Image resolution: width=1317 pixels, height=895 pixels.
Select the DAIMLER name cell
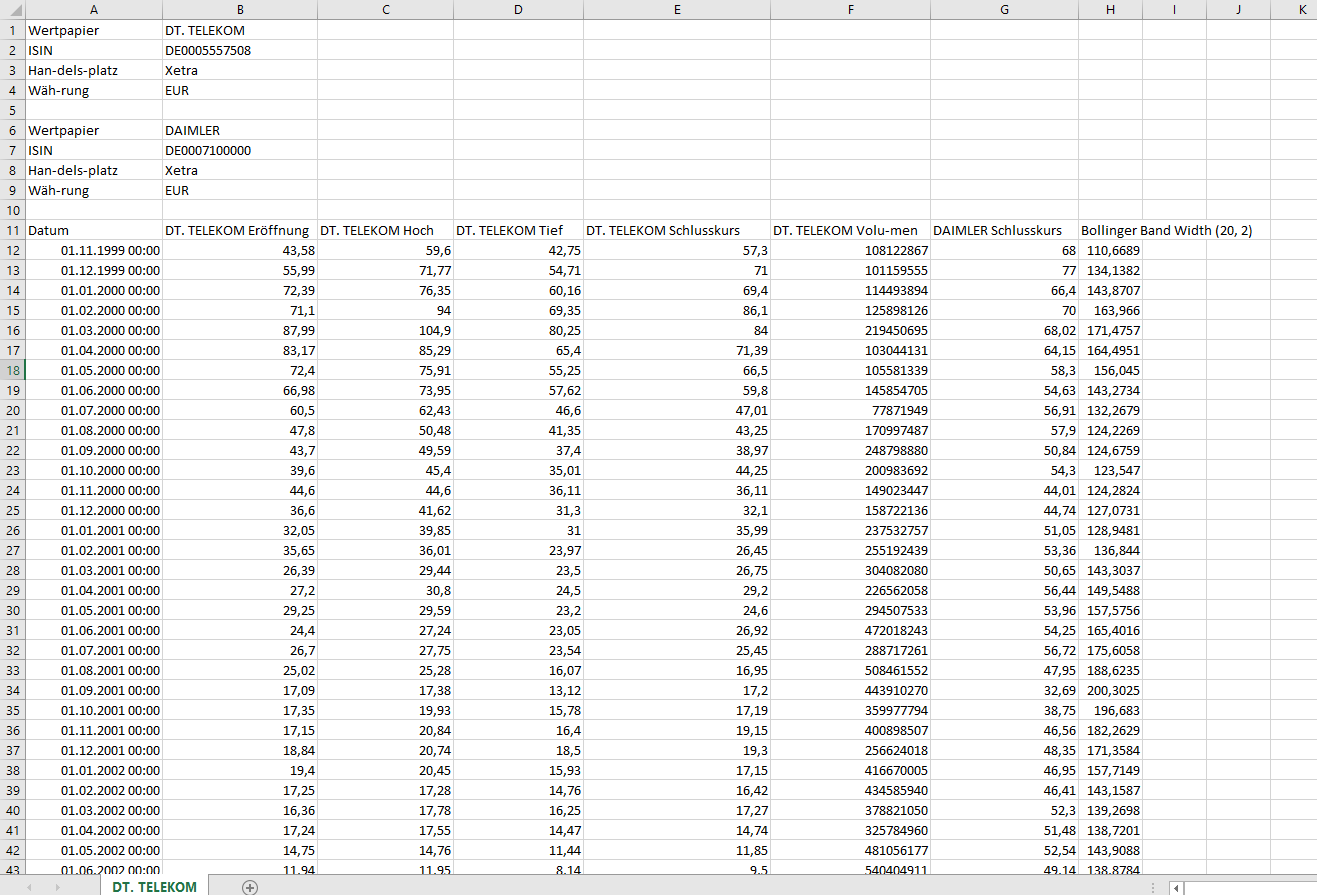click(x=240, y=130)
